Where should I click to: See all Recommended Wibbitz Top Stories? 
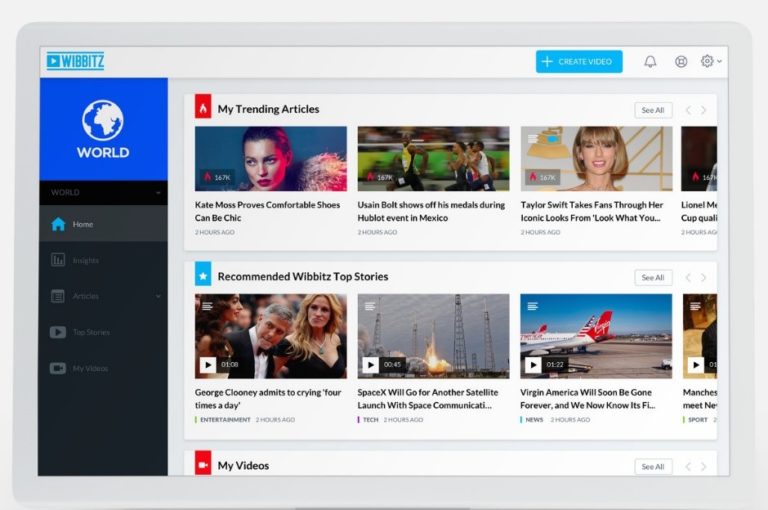point(653,278)
